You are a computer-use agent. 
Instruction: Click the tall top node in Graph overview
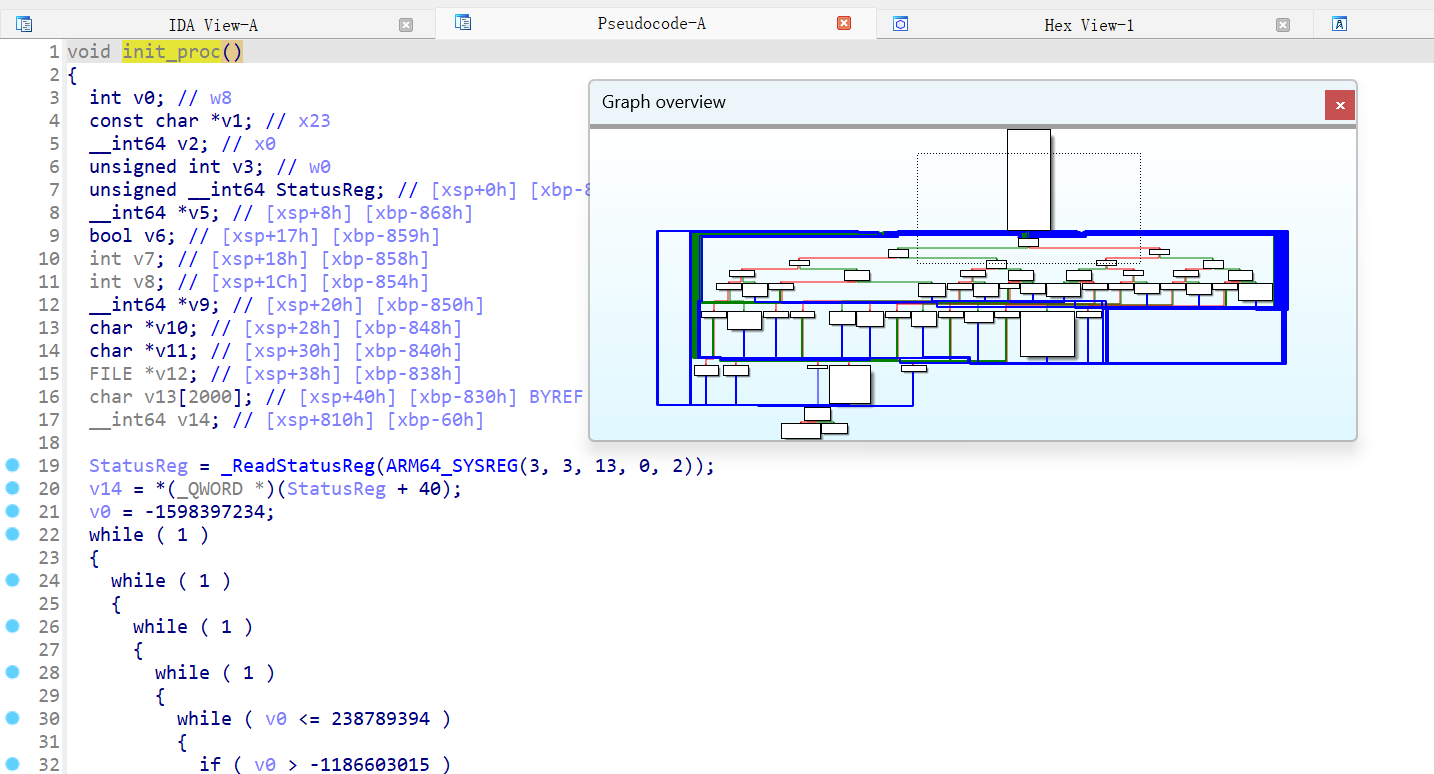tap(1028, 180)
